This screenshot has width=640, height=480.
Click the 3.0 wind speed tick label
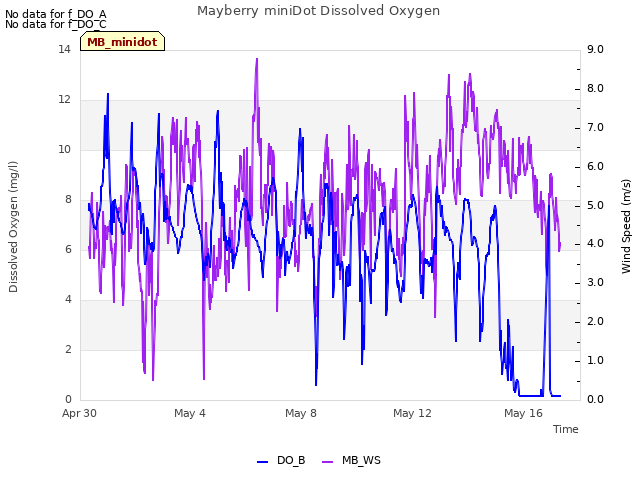pos(595,283)
